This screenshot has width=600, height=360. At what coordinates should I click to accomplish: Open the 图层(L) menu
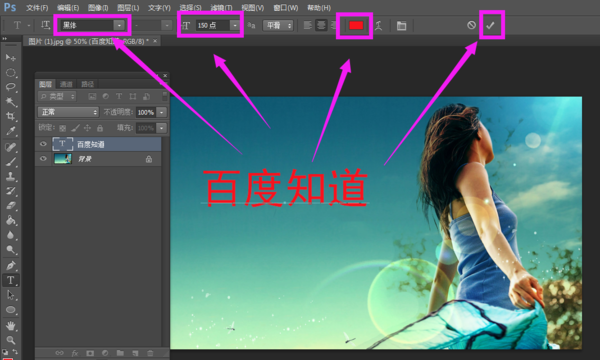point(128,8)
